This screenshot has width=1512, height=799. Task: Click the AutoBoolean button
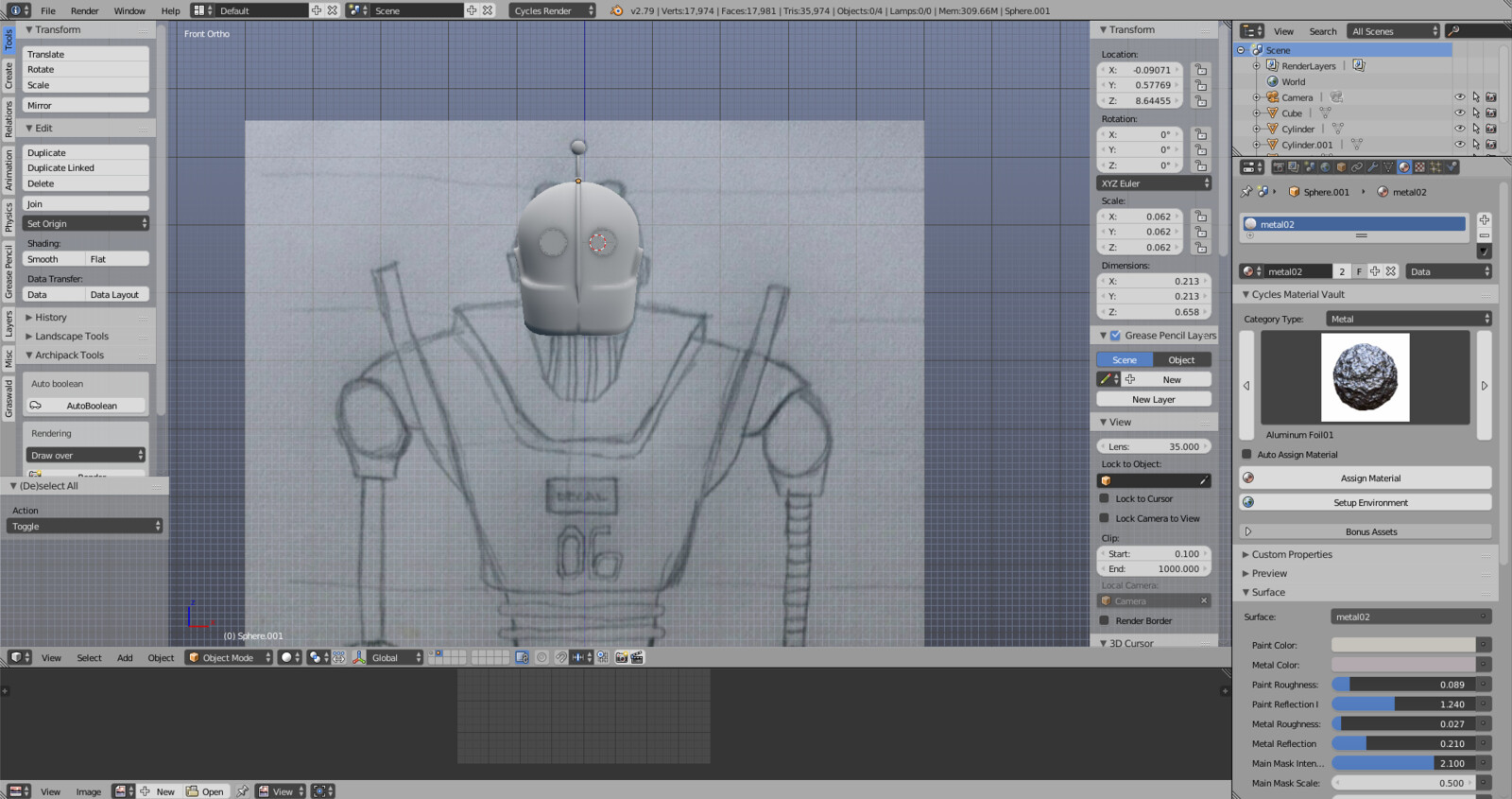[x=86, y=406]
